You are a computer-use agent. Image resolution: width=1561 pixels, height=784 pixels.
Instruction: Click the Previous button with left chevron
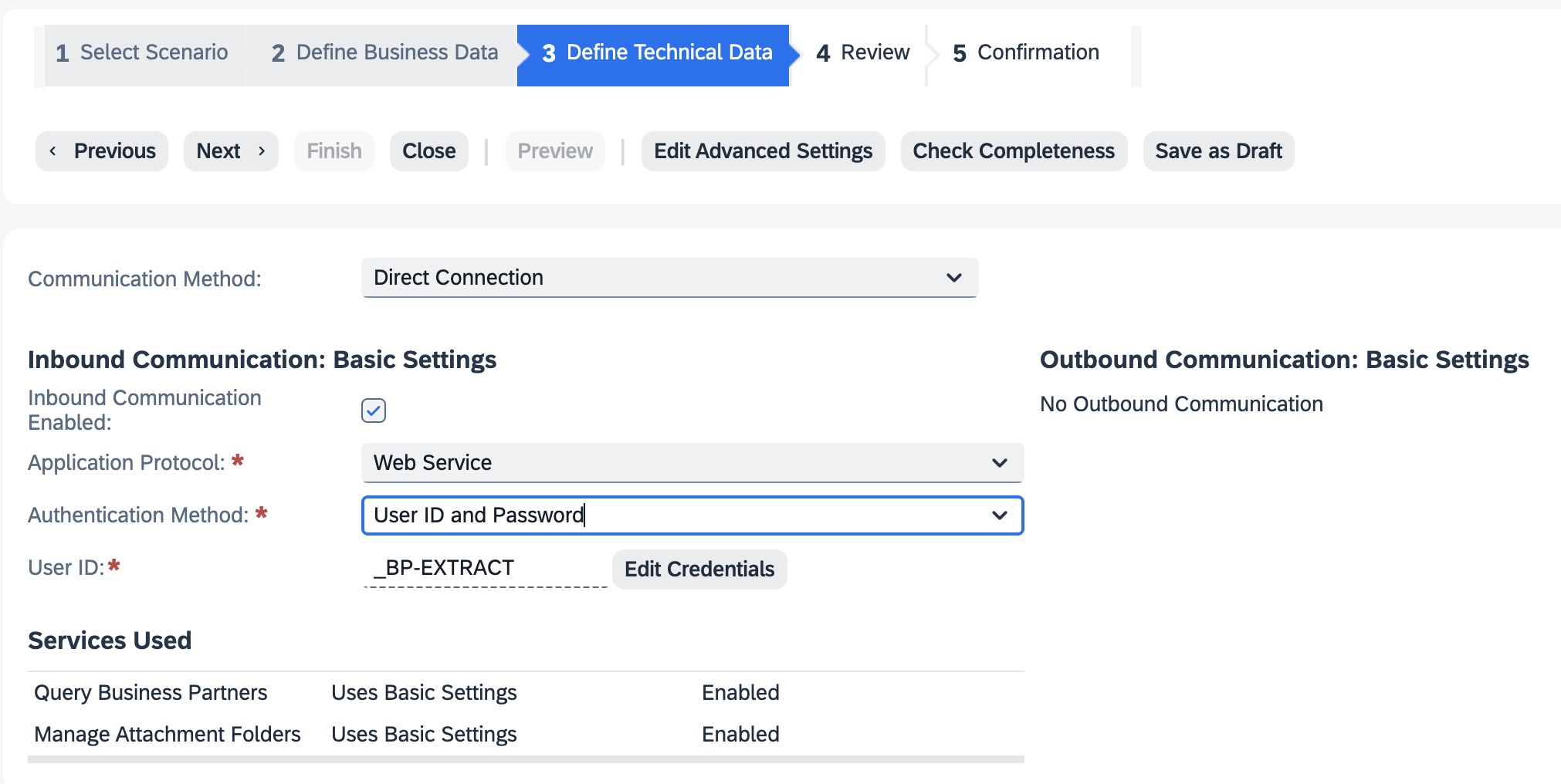102,151
